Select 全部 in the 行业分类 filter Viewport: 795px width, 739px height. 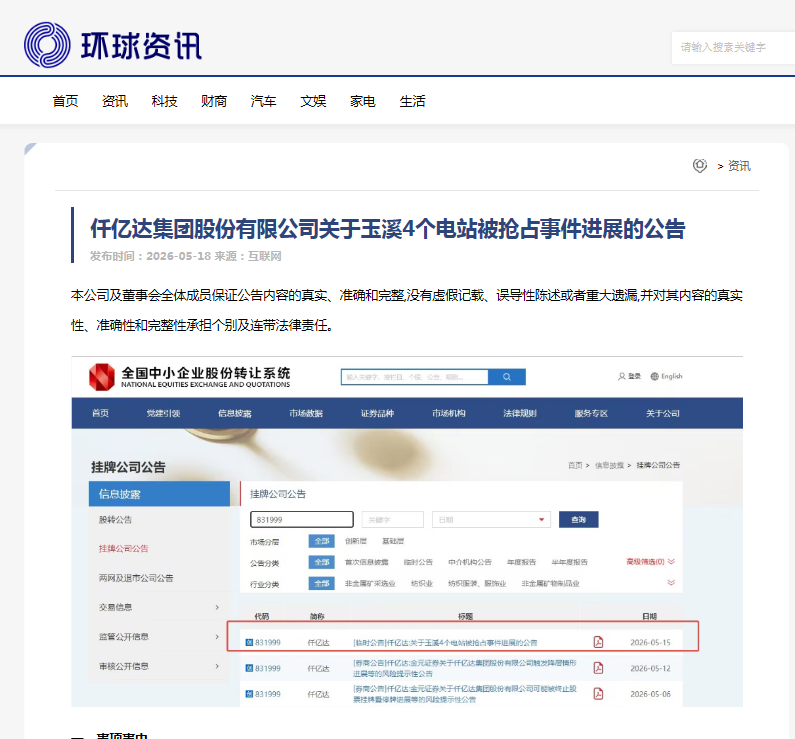coord(321,583)
